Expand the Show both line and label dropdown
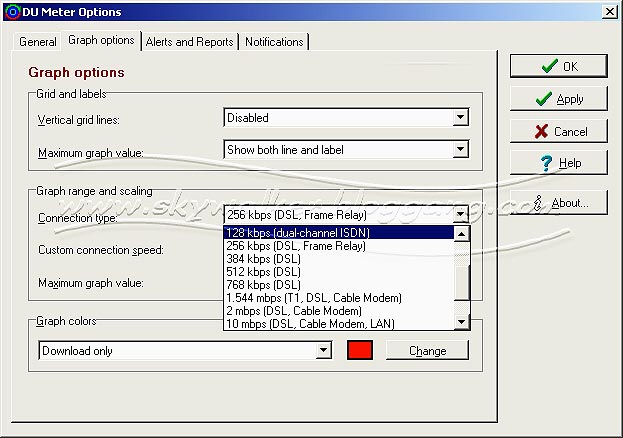 460,149
